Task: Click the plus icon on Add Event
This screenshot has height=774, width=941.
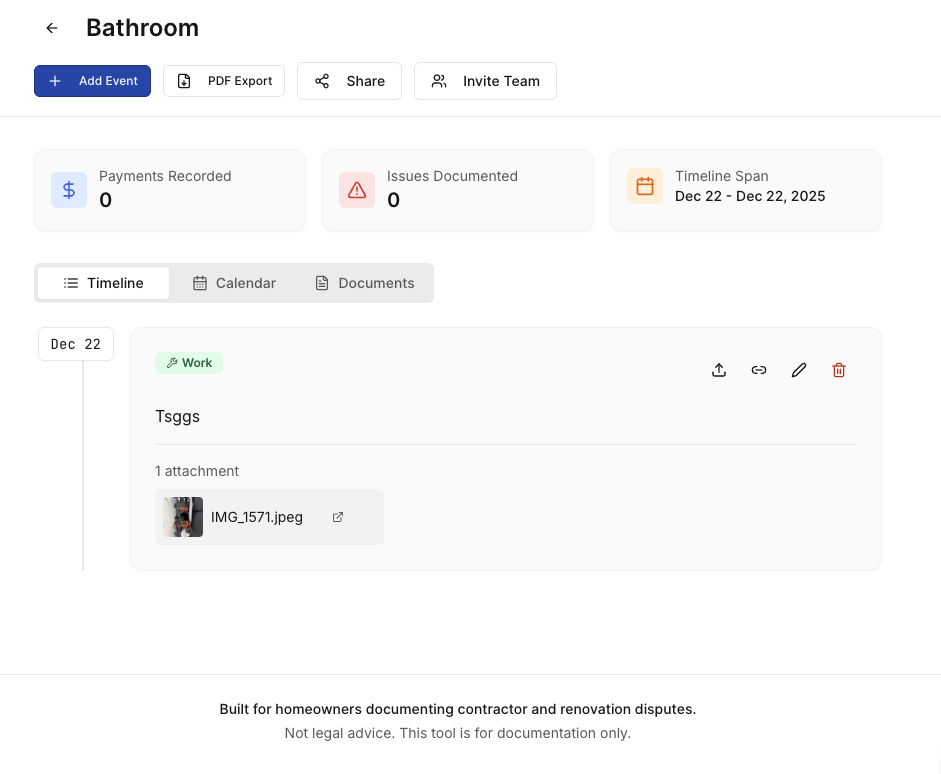Action: click(x=55, y=81)
